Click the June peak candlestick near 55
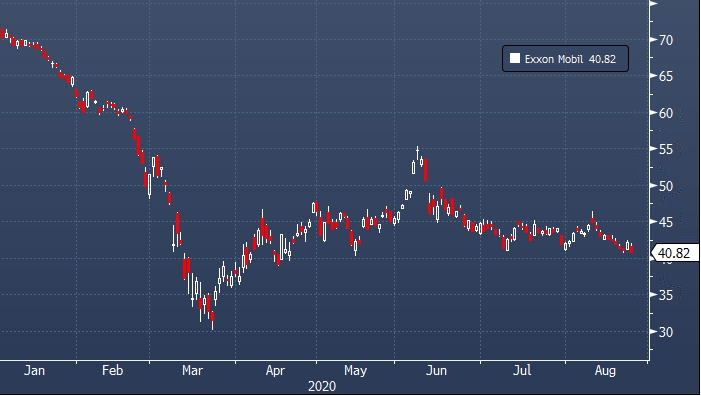 pos(418,153)
